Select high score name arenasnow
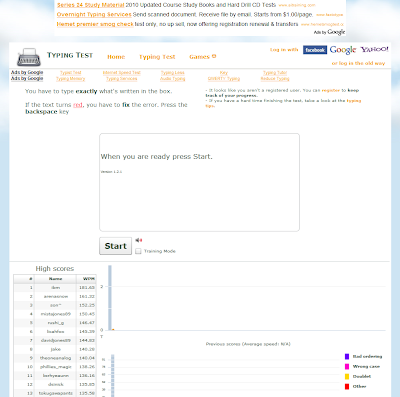 click(56, 296)
